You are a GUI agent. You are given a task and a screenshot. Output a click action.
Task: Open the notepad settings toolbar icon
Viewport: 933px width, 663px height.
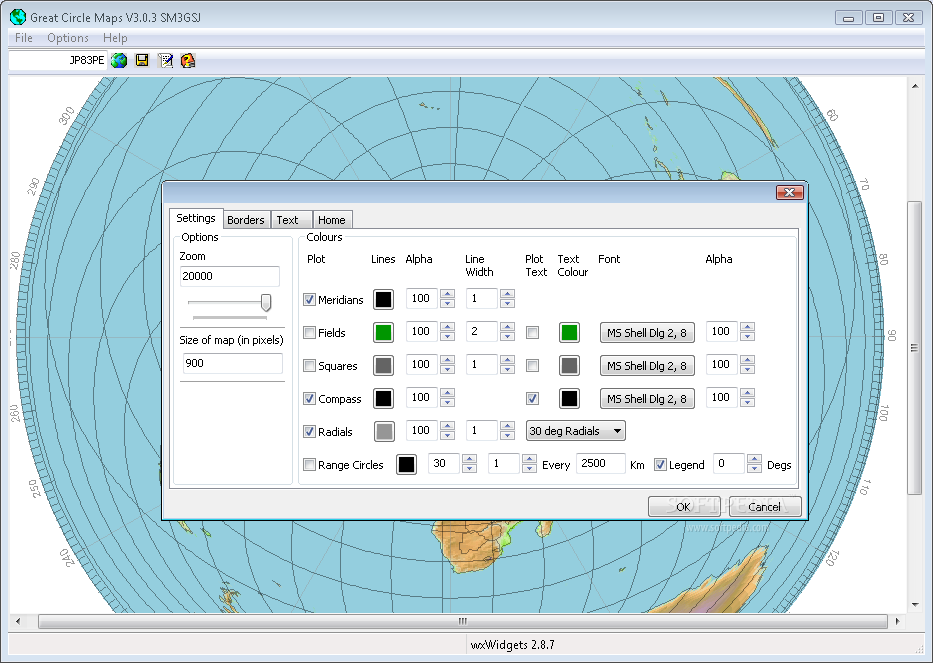165,60
